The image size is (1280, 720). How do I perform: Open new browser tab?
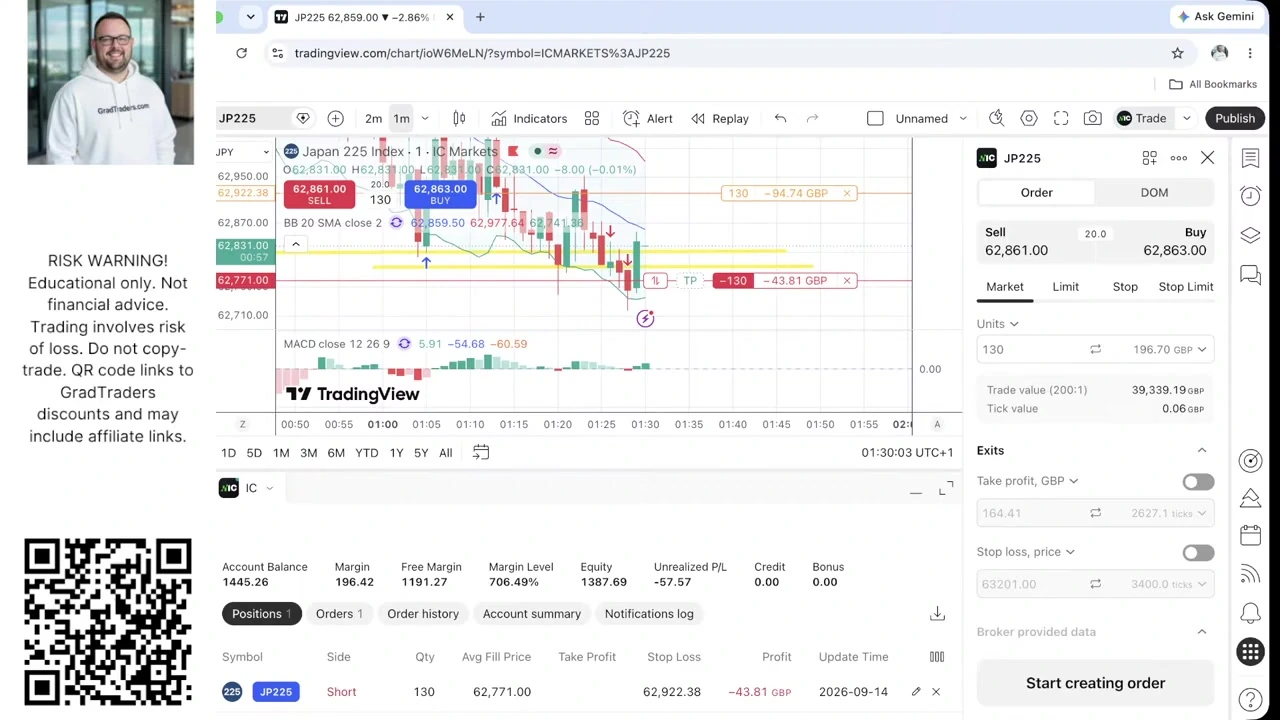pos(480,17)
